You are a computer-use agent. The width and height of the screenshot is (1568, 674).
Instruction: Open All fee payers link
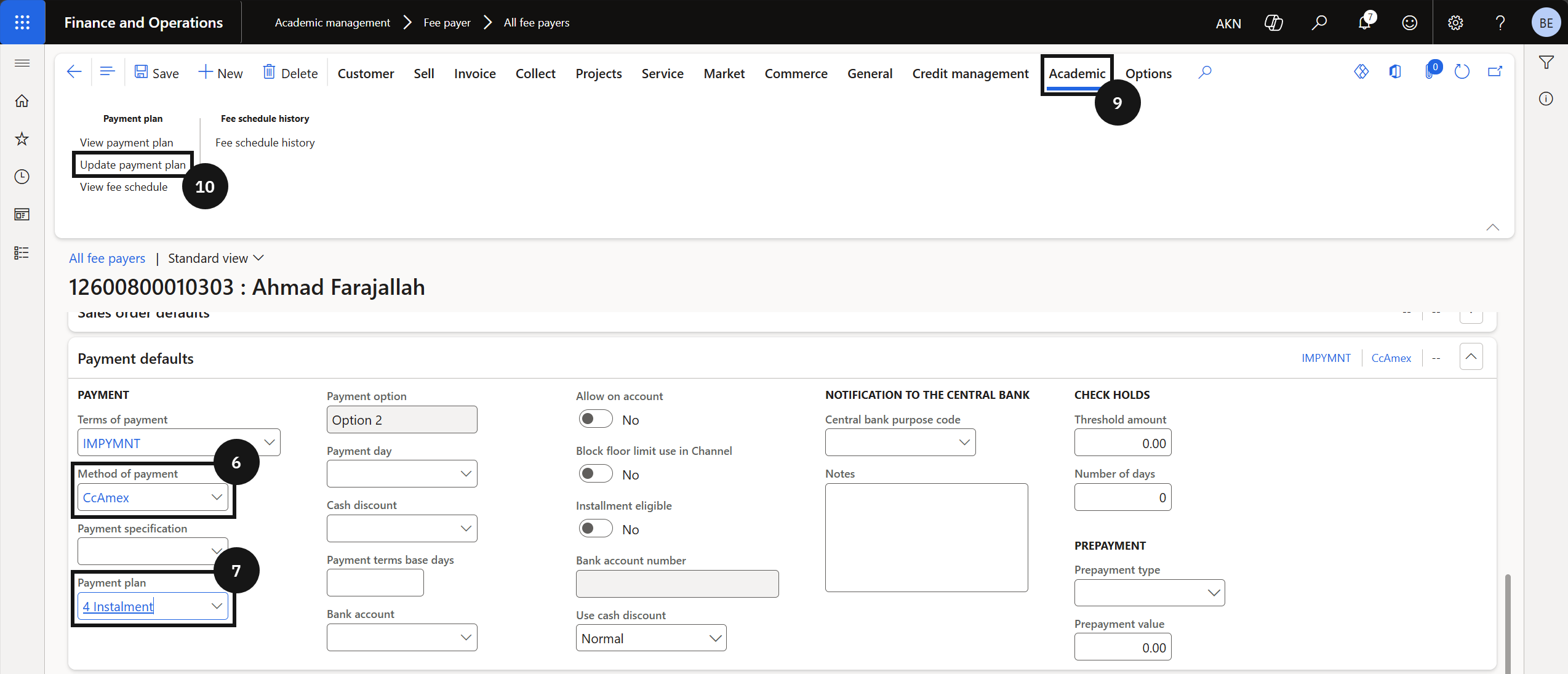point(107,259)
